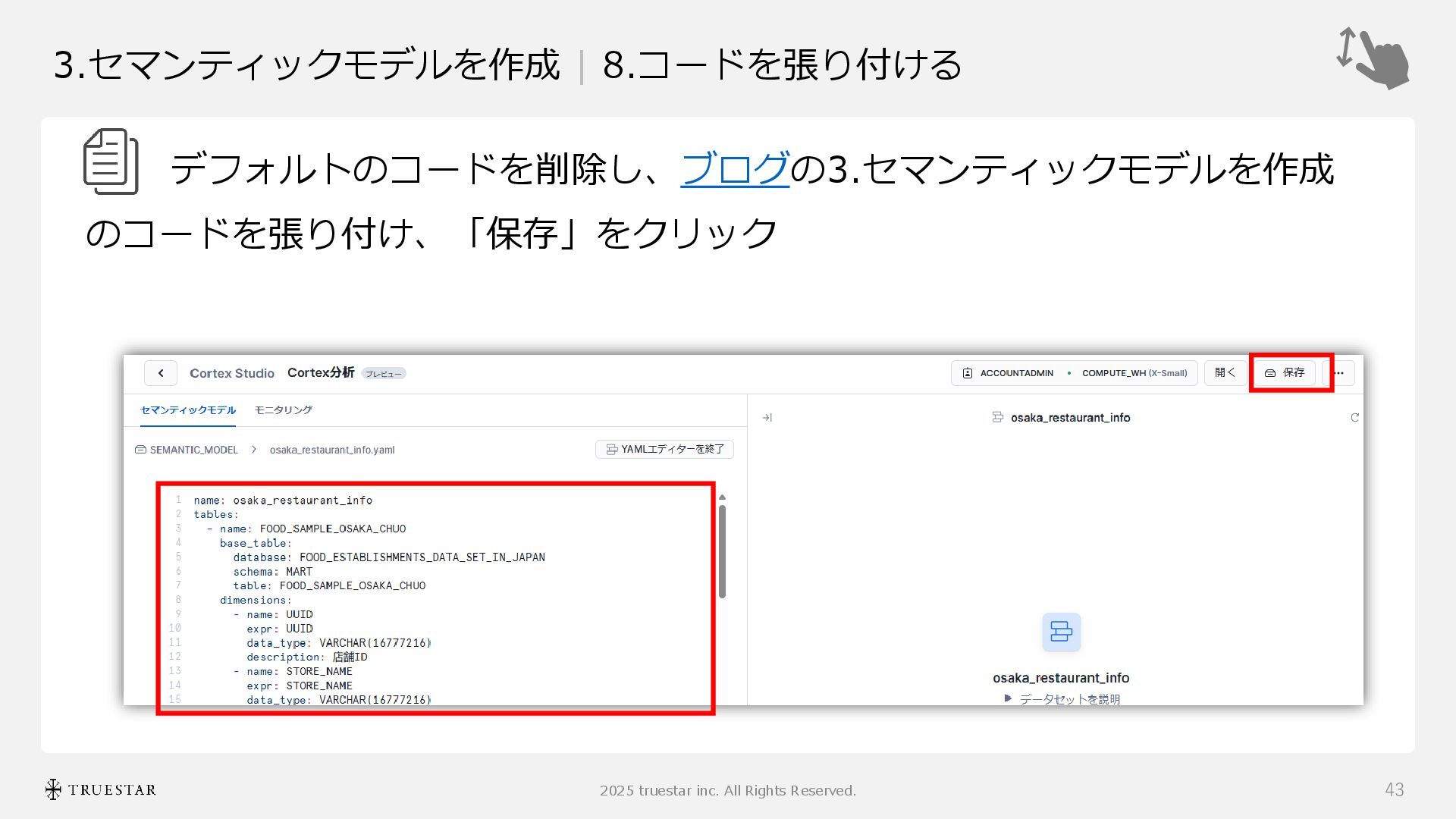Screen dimensions: 1456x819
Task: Click osaka_restaurant_info.yaml breadcrumb
Action: 331,450
